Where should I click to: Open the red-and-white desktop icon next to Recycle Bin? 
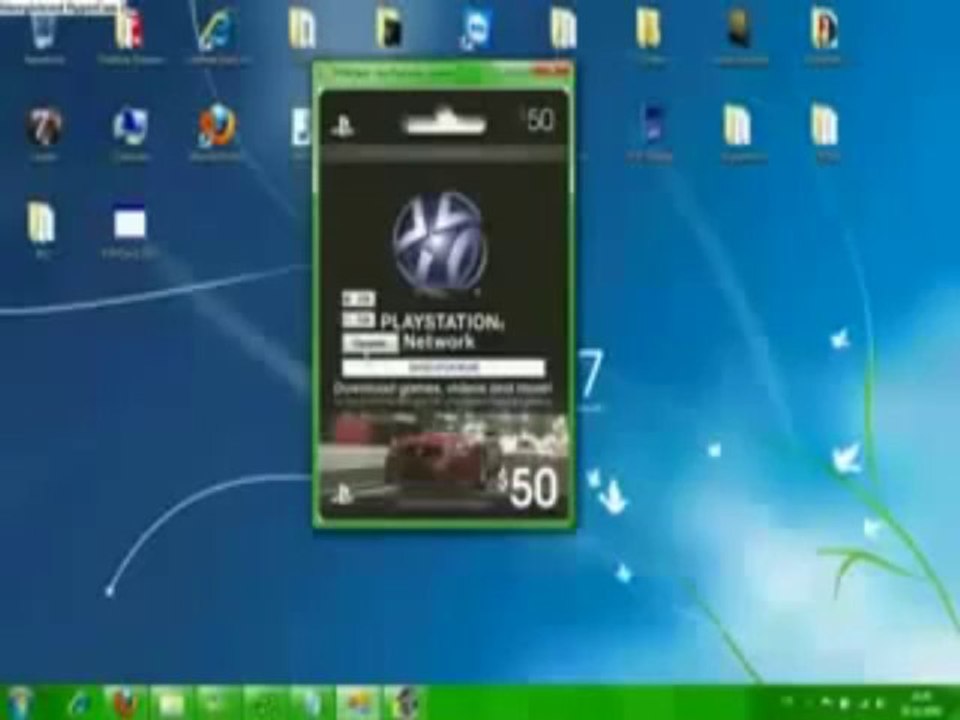[x=129, y=31]
